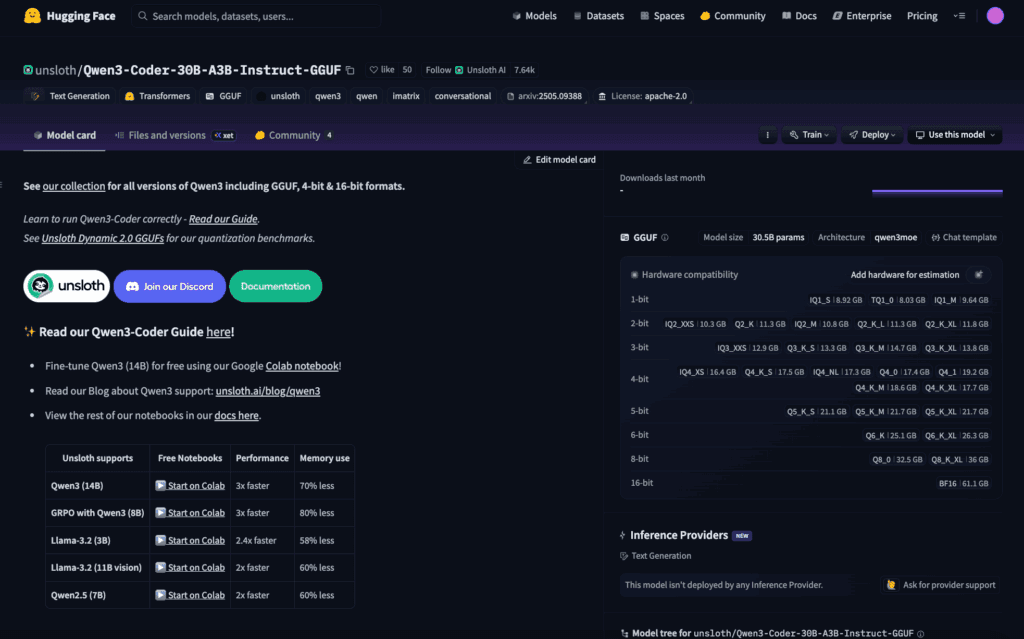1024x639 pixels.
Task: Select the IQ1_S 8.92 GB quantization
Action: tap(836, 300)
